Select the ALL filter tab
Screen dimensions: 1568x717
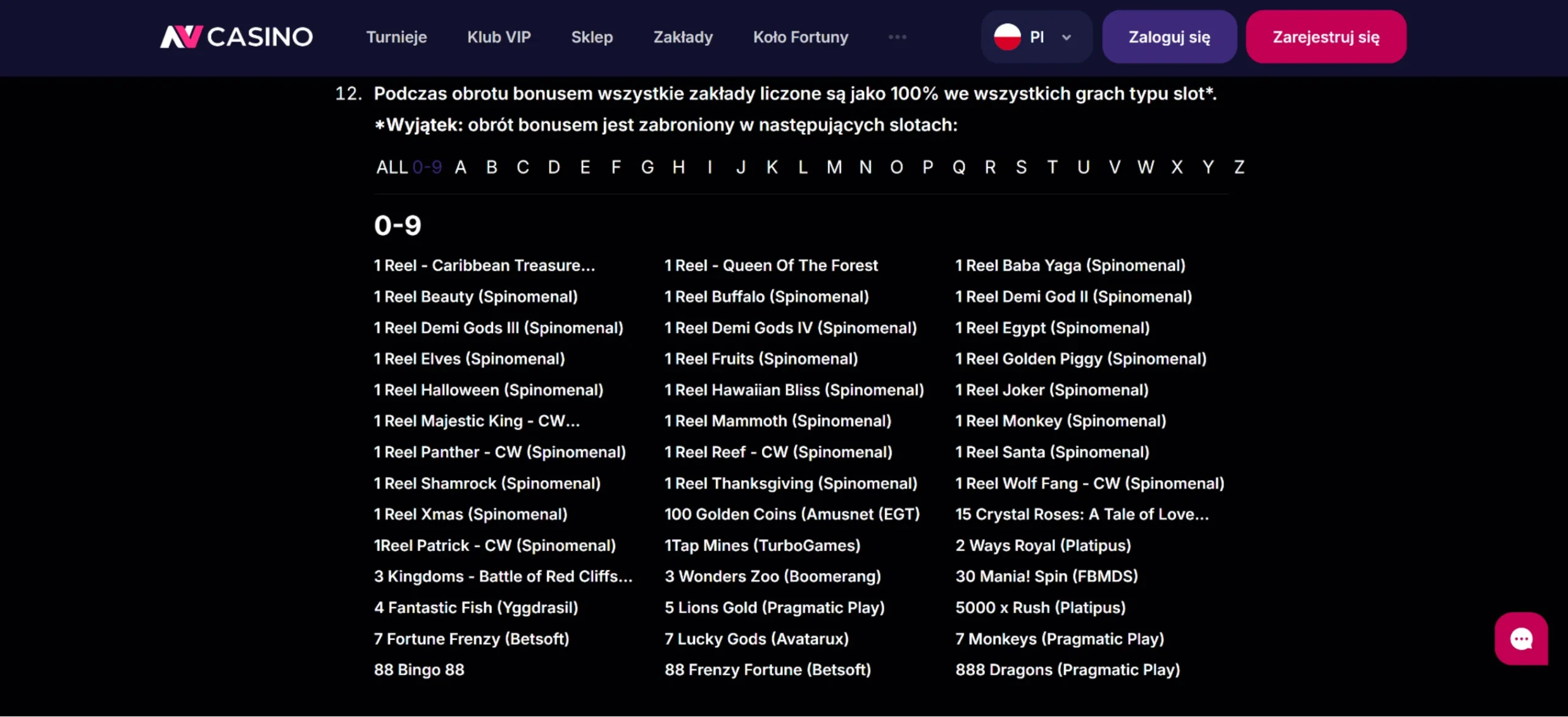392,167
